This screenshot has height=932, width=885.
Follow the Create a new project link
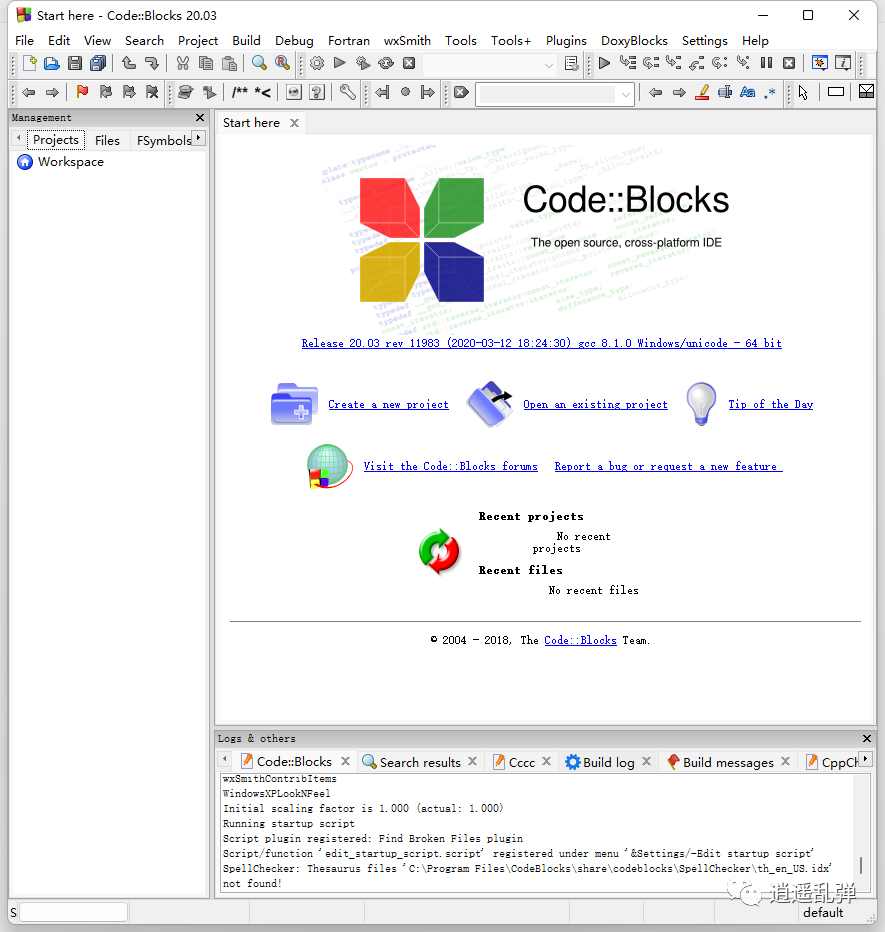388,404
